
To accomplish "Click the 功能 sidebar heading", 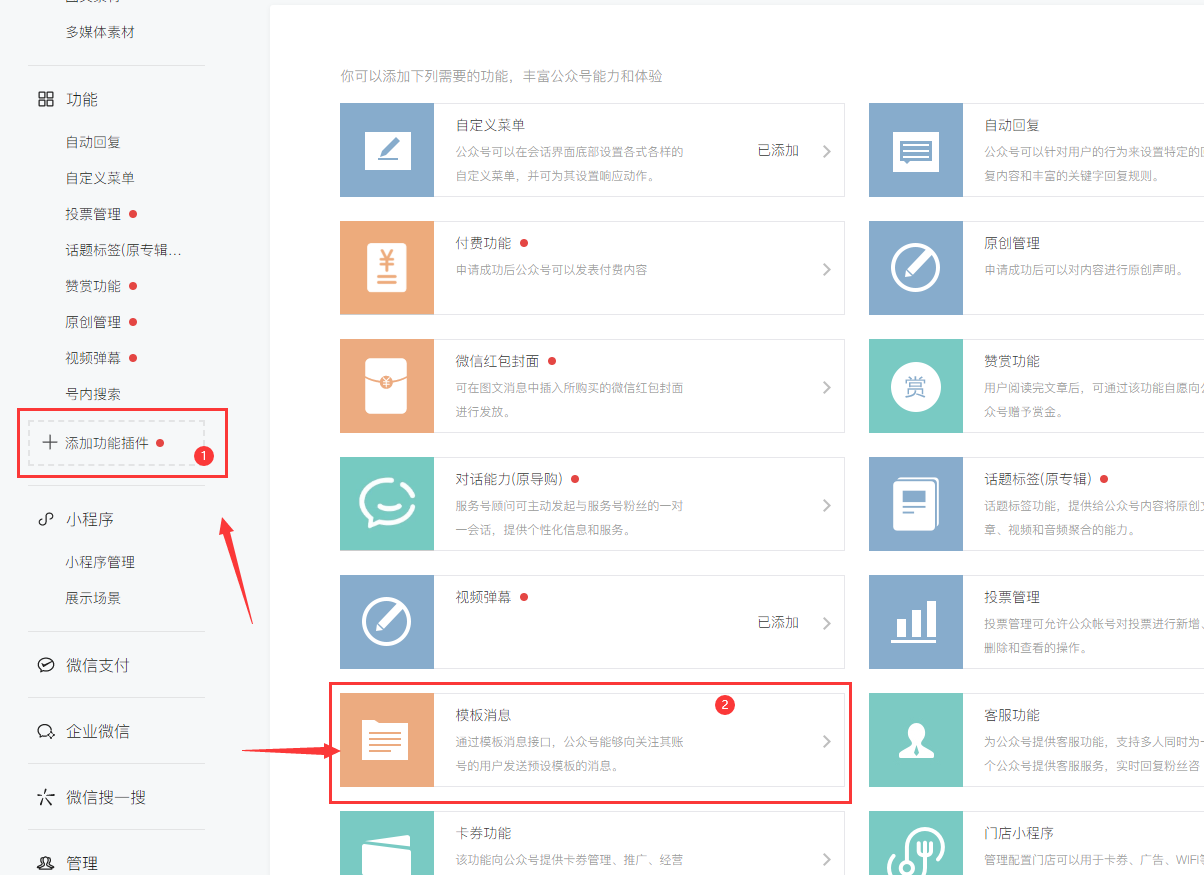I will tap(82, 99).
